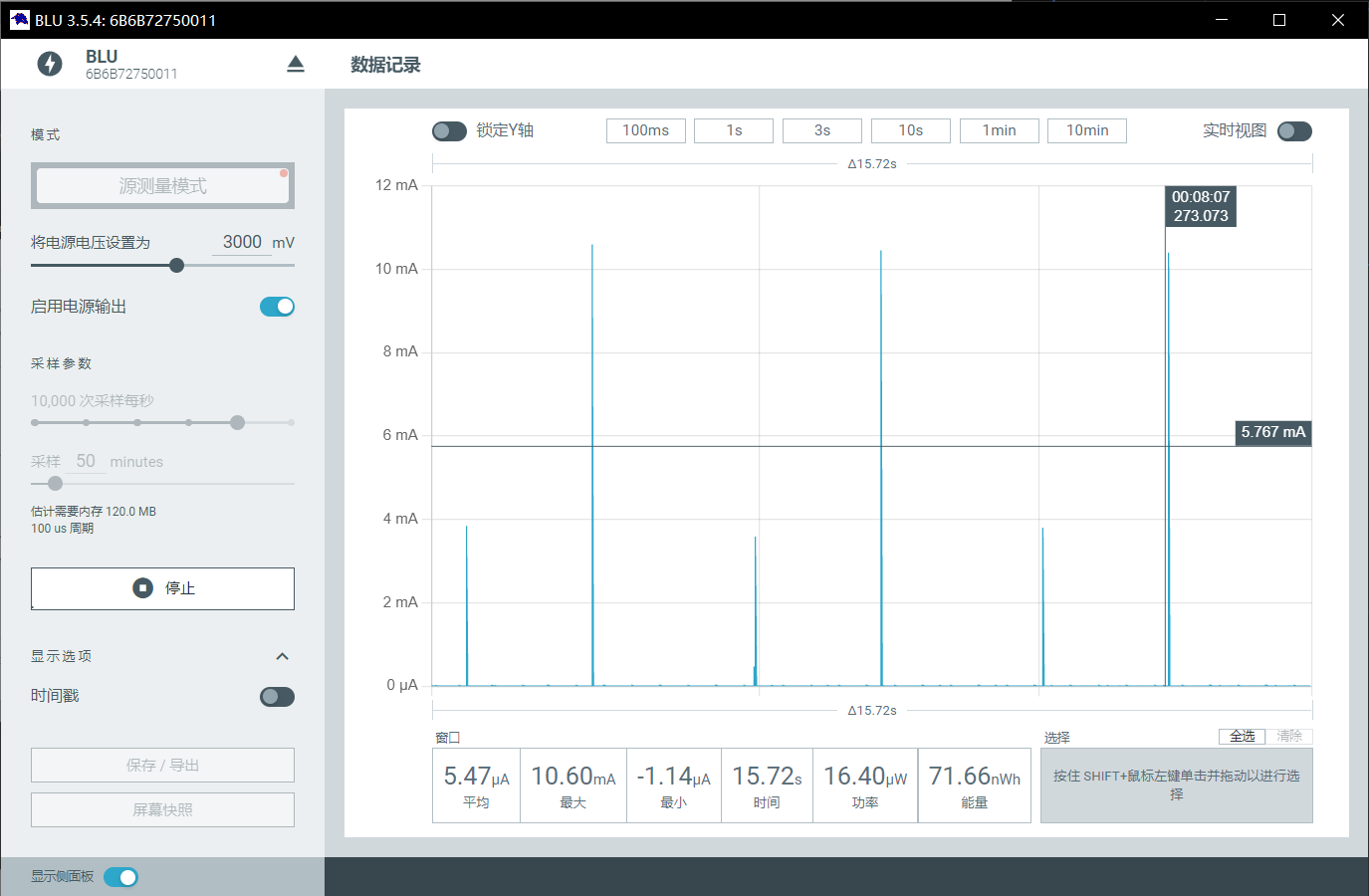Click the 屏幕快照 screenshot button
The height and width of the screenshot is (896, 1369).
(162, 809)
